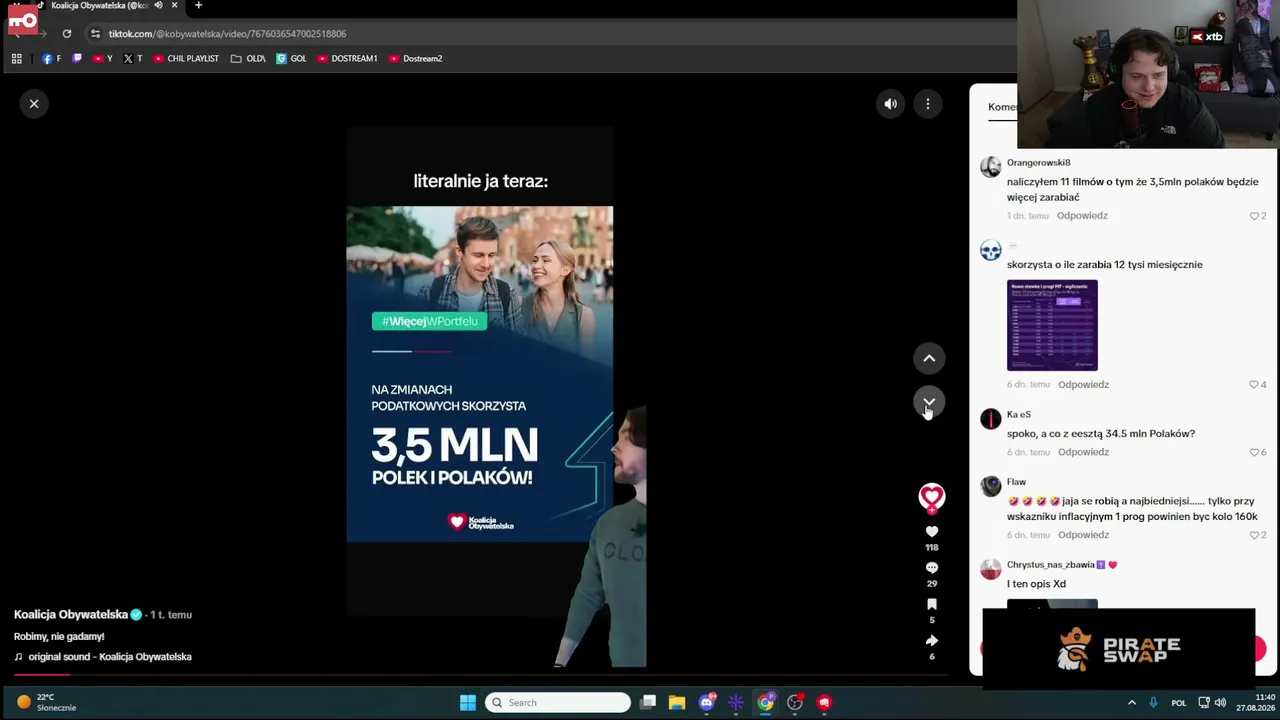This screenshot has height=720, width=1280.
Task: Close the TikTok video viewer with X
Action: pyautogui.click(x=34, y=104)
